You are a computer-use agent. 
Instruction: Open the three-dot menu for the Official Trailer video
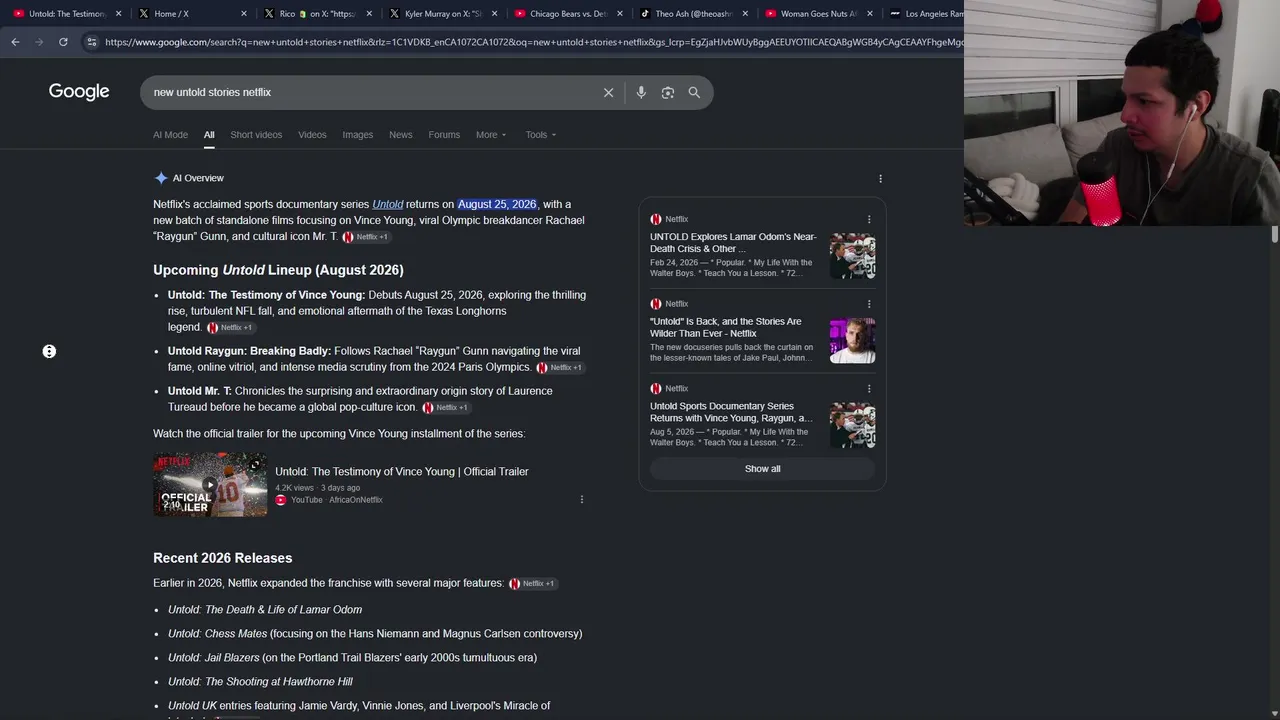tap(581, 500)
